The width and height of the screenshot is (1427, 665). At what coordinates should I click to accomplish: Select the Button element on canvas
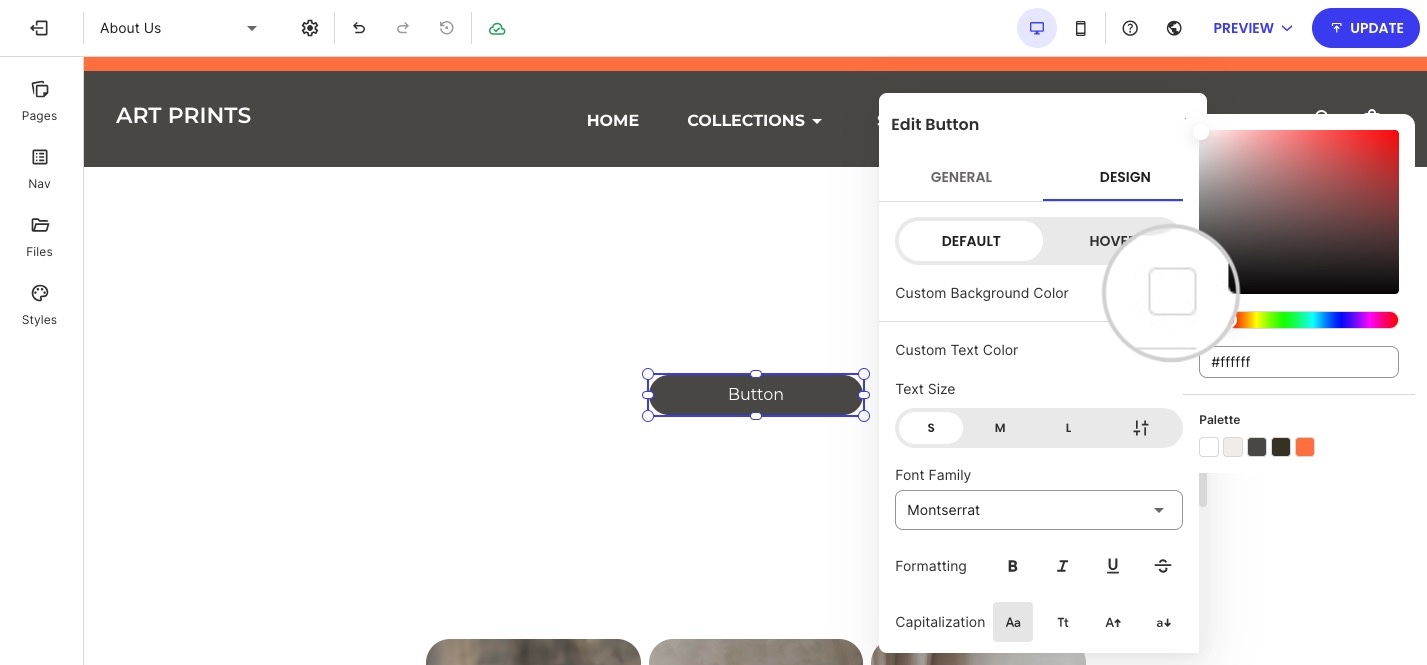coord(756,395)
